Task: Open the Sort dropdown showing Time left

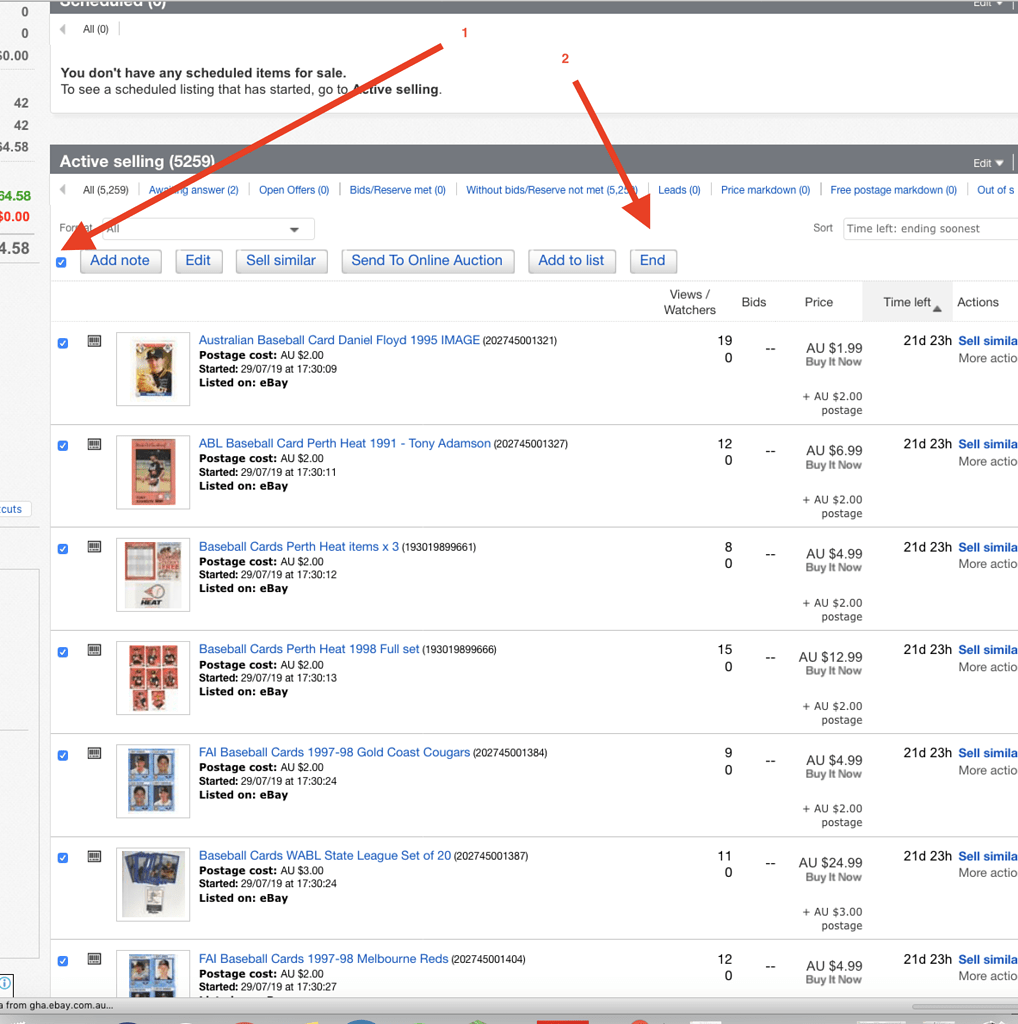Action: (931, 229)
